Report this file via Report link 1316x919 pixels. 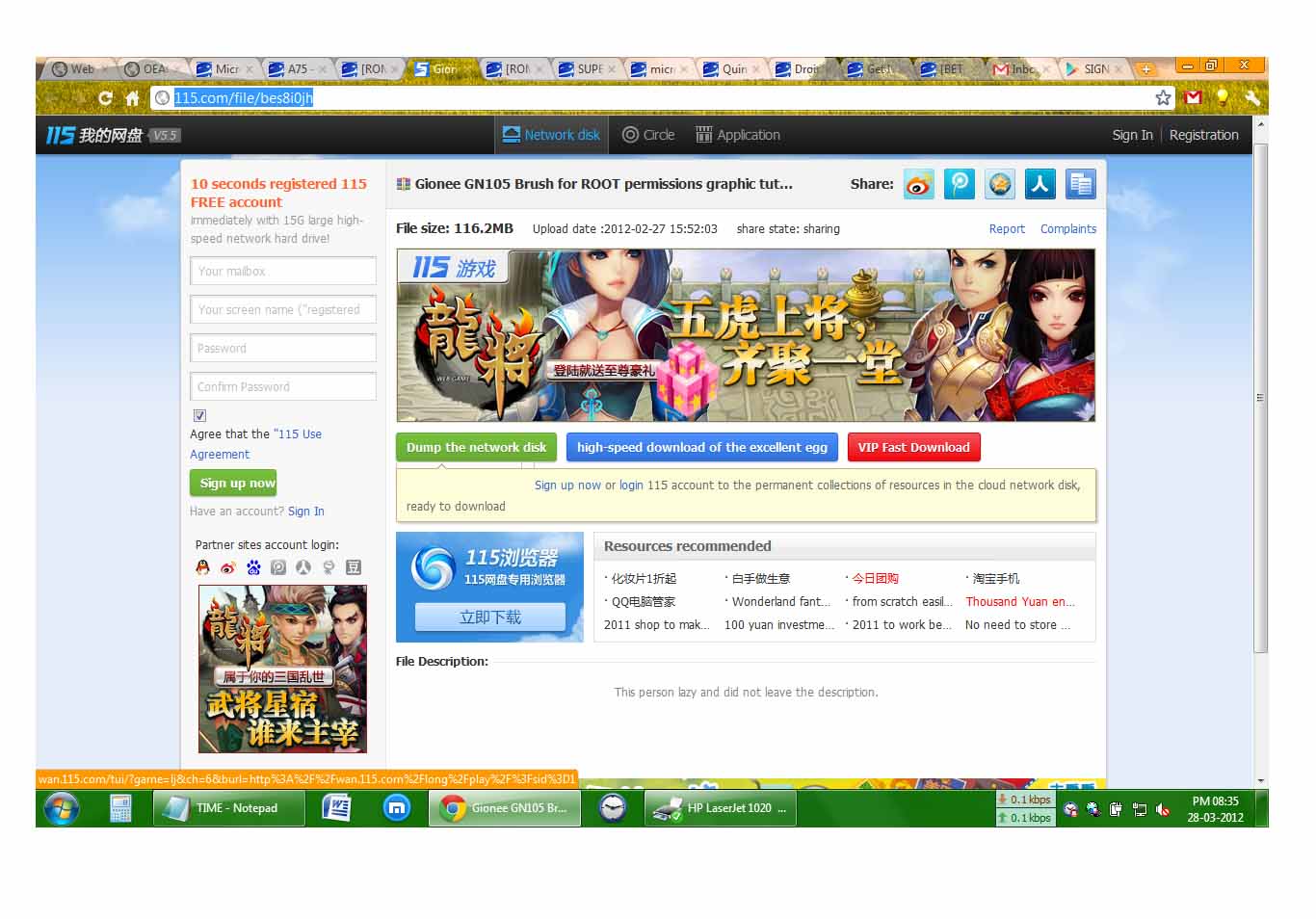[x=1007, y=229]
